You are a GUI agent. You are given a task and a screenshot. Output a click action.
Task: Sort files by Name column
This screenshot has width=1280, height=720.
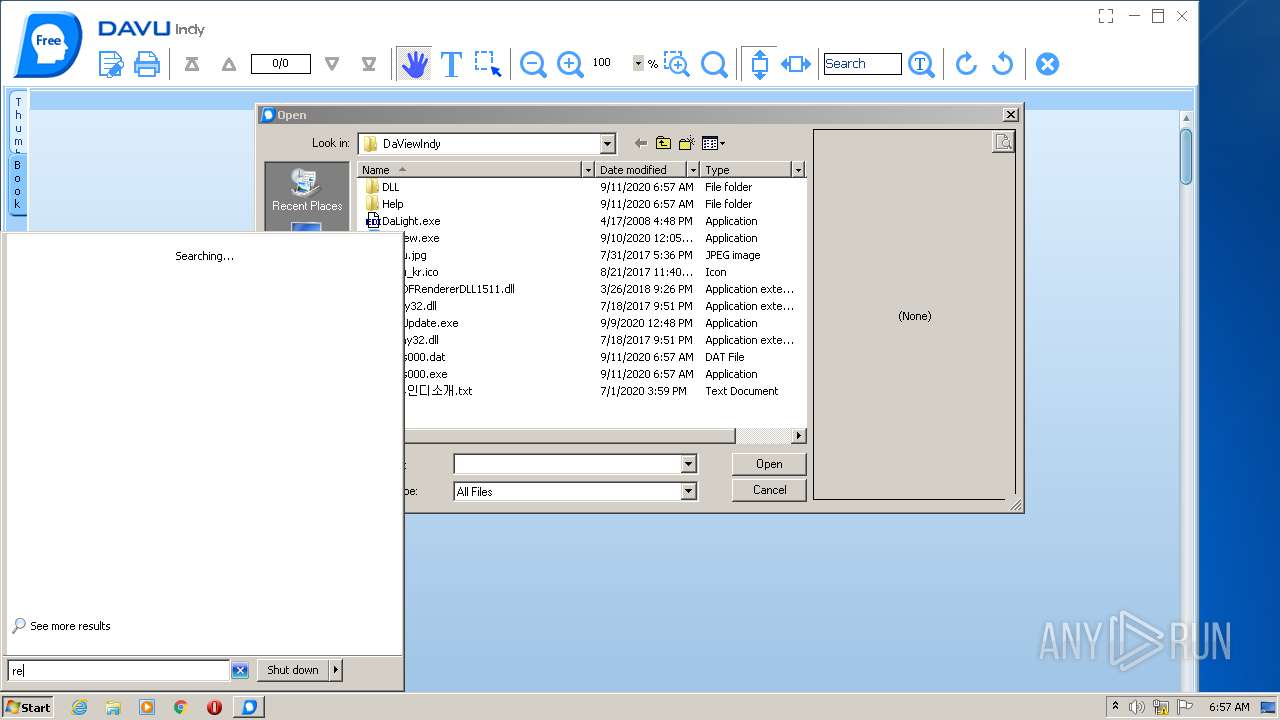click(469, 170)
